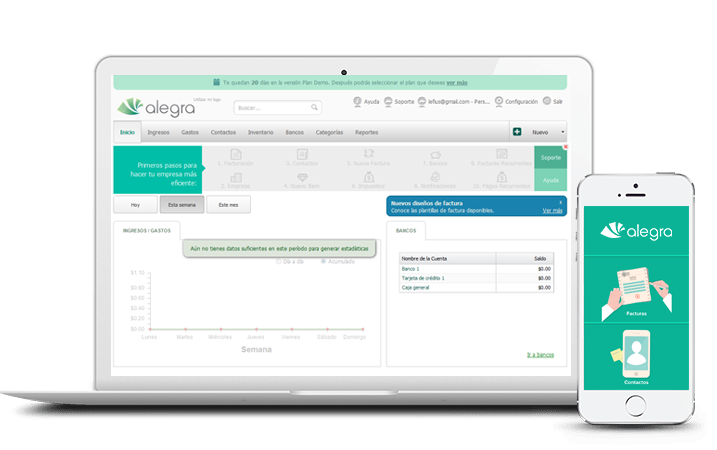Open the Ingresos menu

tap(158, 132)
